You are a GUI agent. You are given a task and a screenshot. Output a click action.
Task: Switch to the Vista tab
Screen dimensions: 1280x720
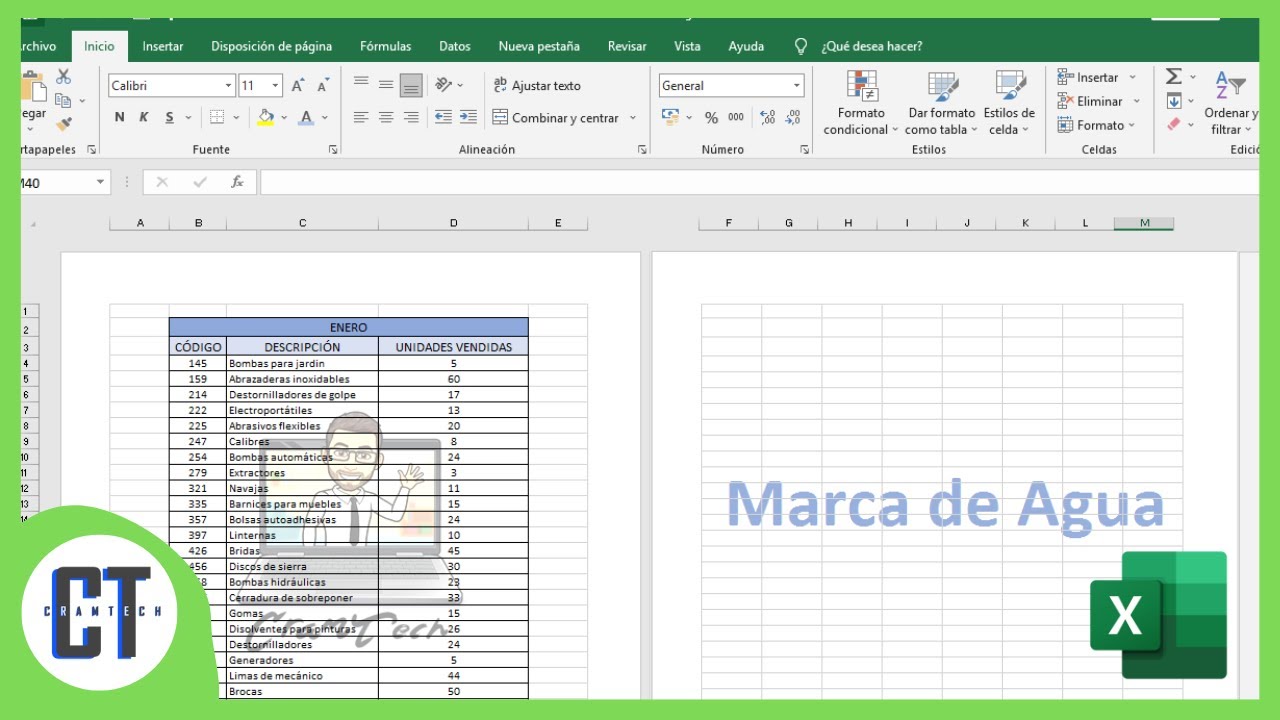687,46
